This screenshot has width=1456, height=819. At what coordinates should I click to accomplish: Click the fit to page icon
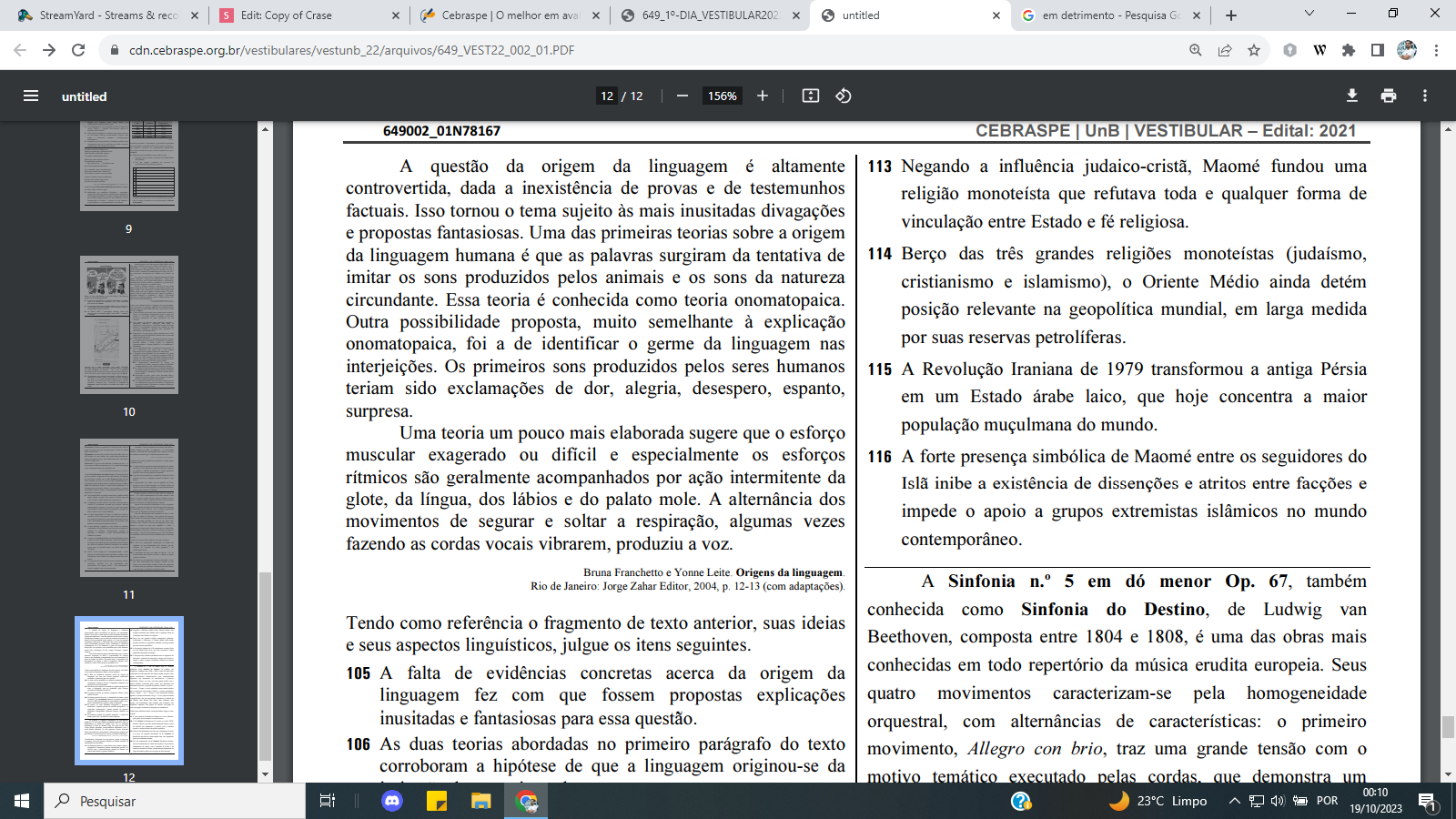pos(810,96)
